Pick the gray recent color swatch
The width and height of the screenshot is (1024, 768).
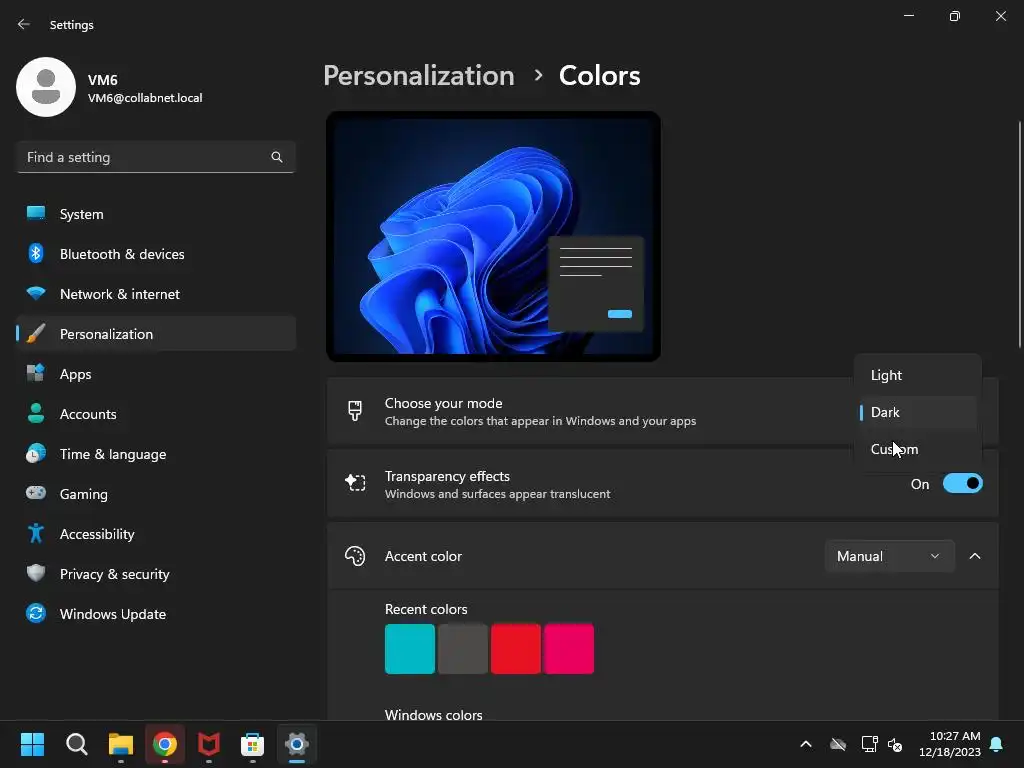pyautogui.click(x=462, y=648)
